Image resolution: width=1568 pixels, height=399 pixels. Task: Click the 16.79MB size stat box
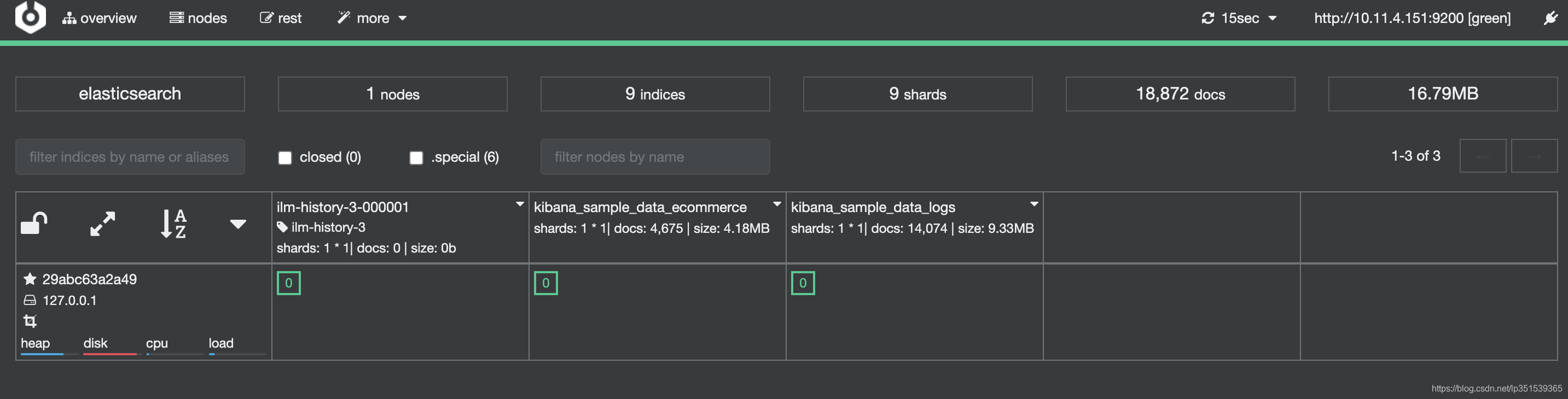click(x=1443, y=93)
